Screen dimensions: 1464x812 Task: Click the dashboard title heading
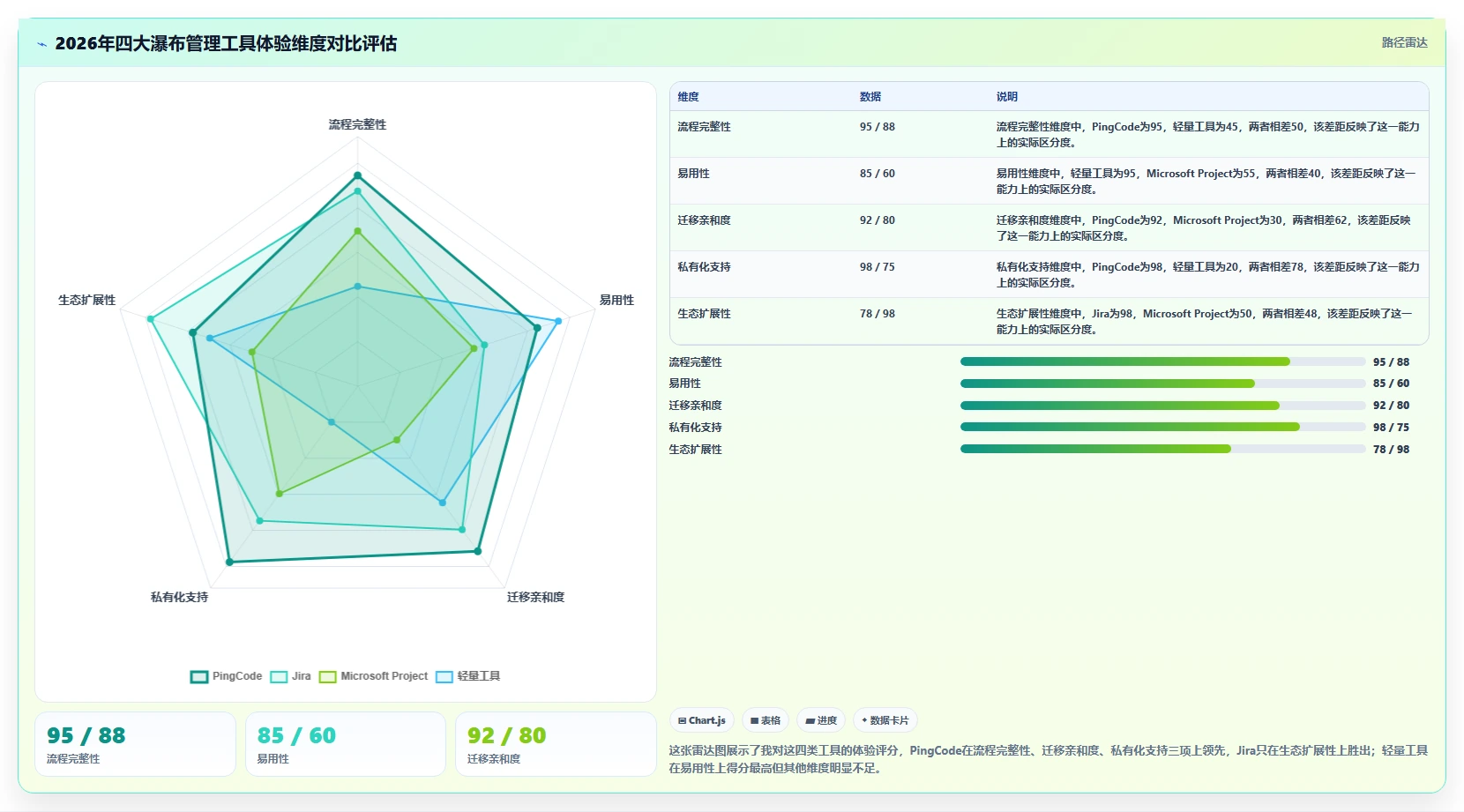[226, 43]
